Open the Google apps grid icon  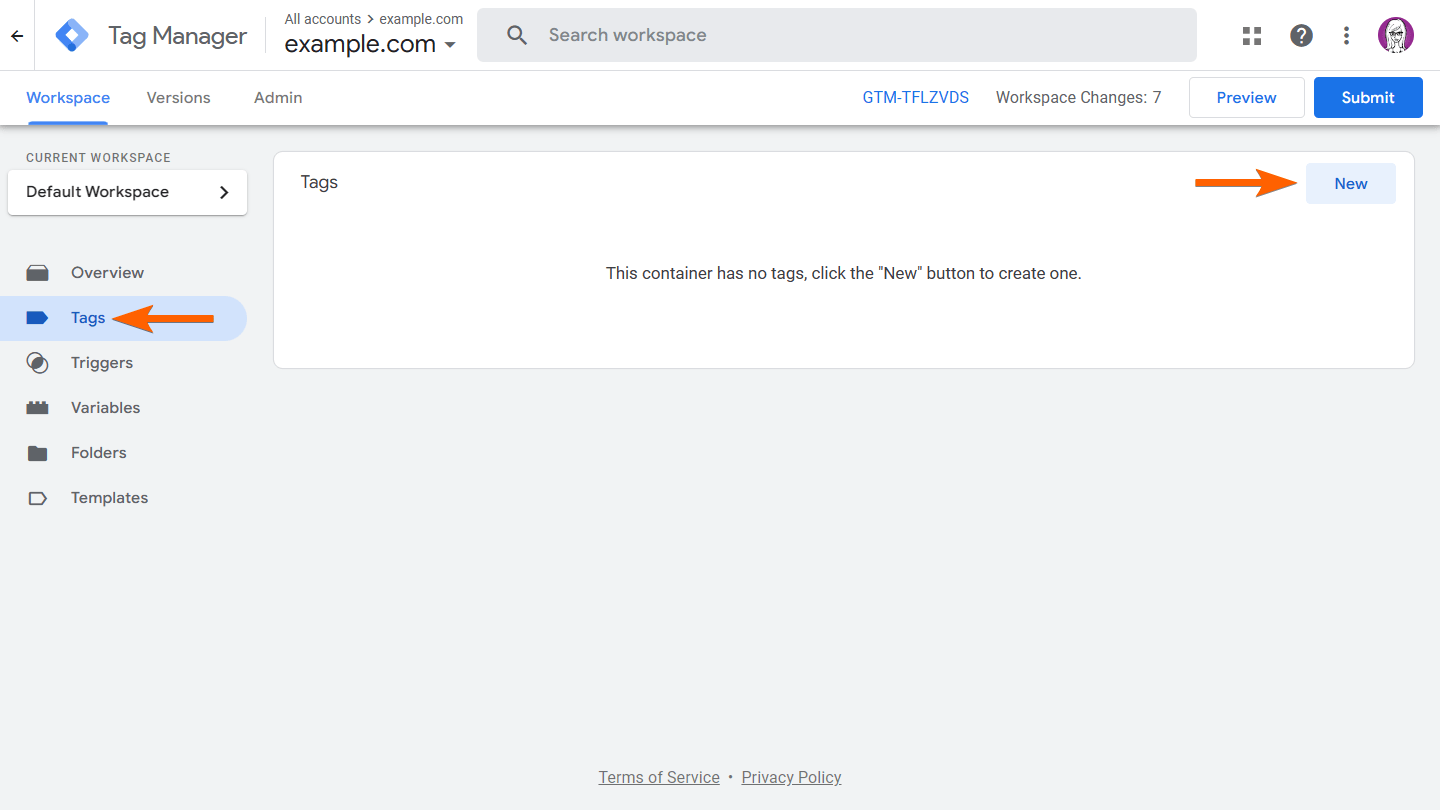[1252, 36]
